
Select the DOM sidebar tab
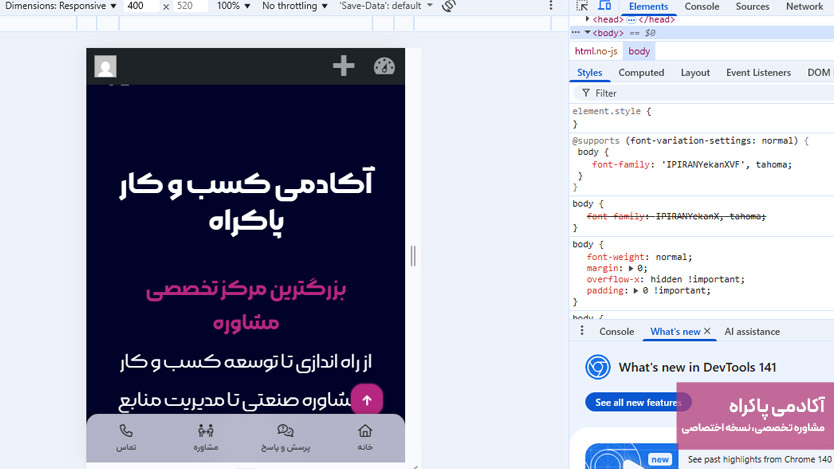coord(819,73)
